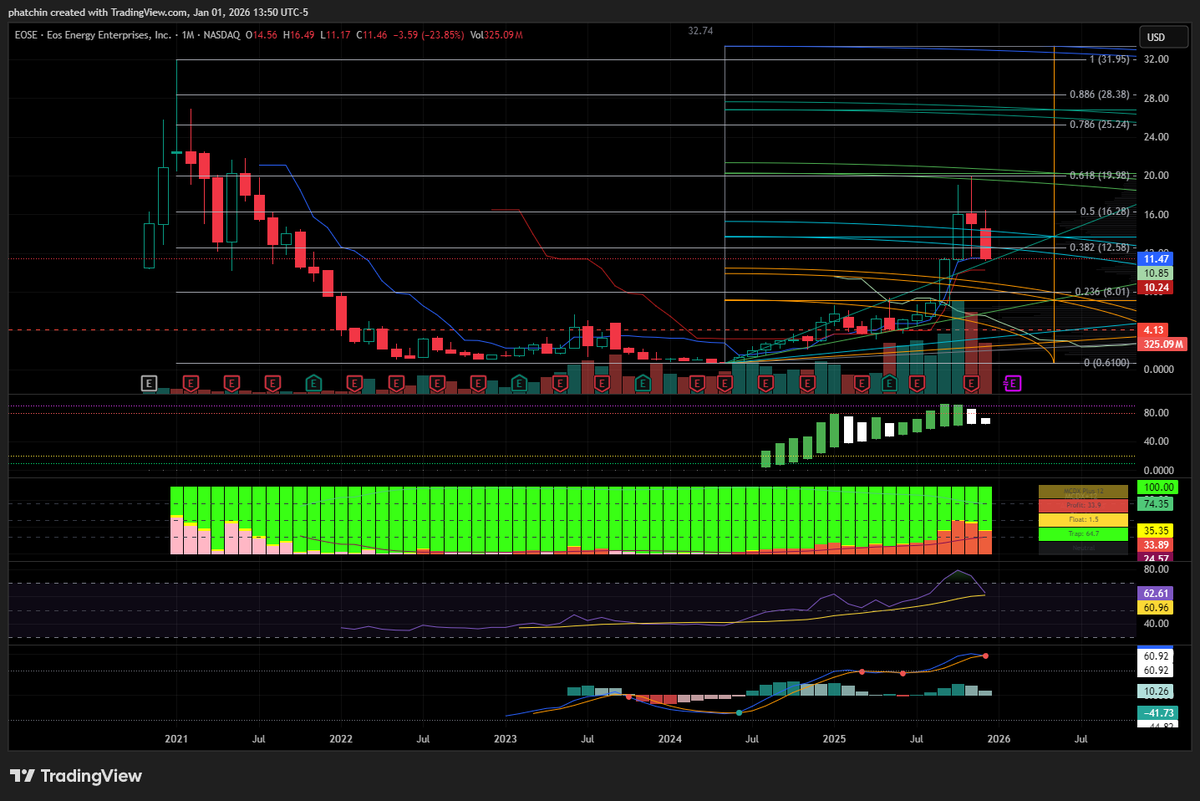Click the TradingView logo at bottom left
Screen dimensions: 1200x801
pos(76,776)
